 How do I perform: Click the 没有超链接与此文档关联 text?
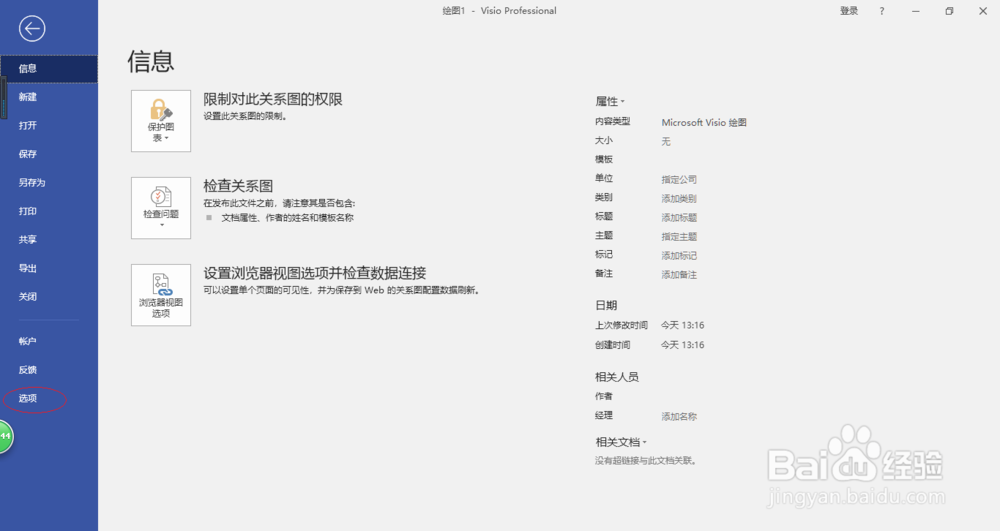[x=645, y=460]
